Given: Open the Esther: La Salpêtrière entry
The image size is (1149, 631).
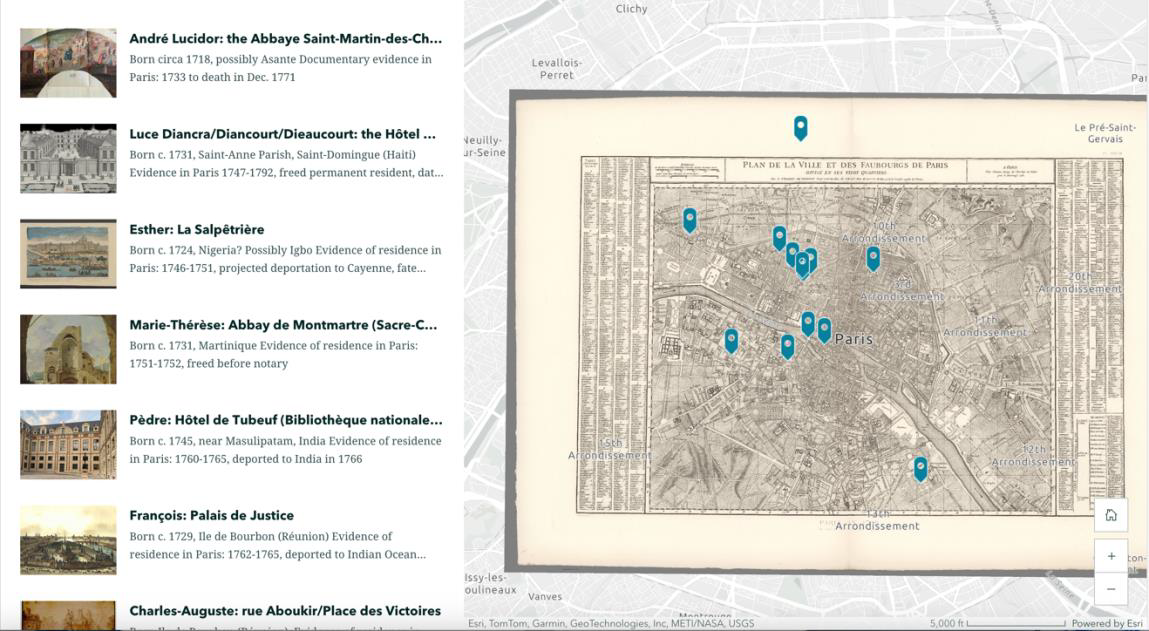Looking at the screenshot, I should tap(197, 229).
